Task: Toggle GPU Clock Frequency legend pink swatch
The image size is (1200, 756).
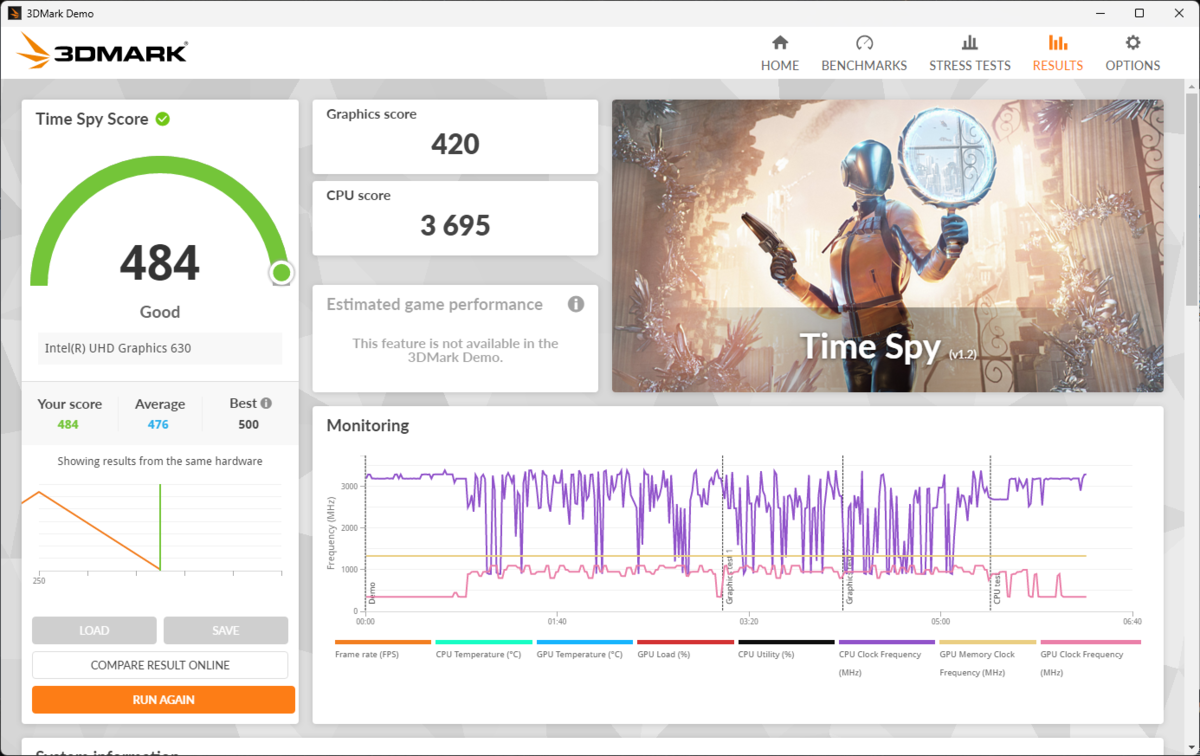Action: (1090, 642)
